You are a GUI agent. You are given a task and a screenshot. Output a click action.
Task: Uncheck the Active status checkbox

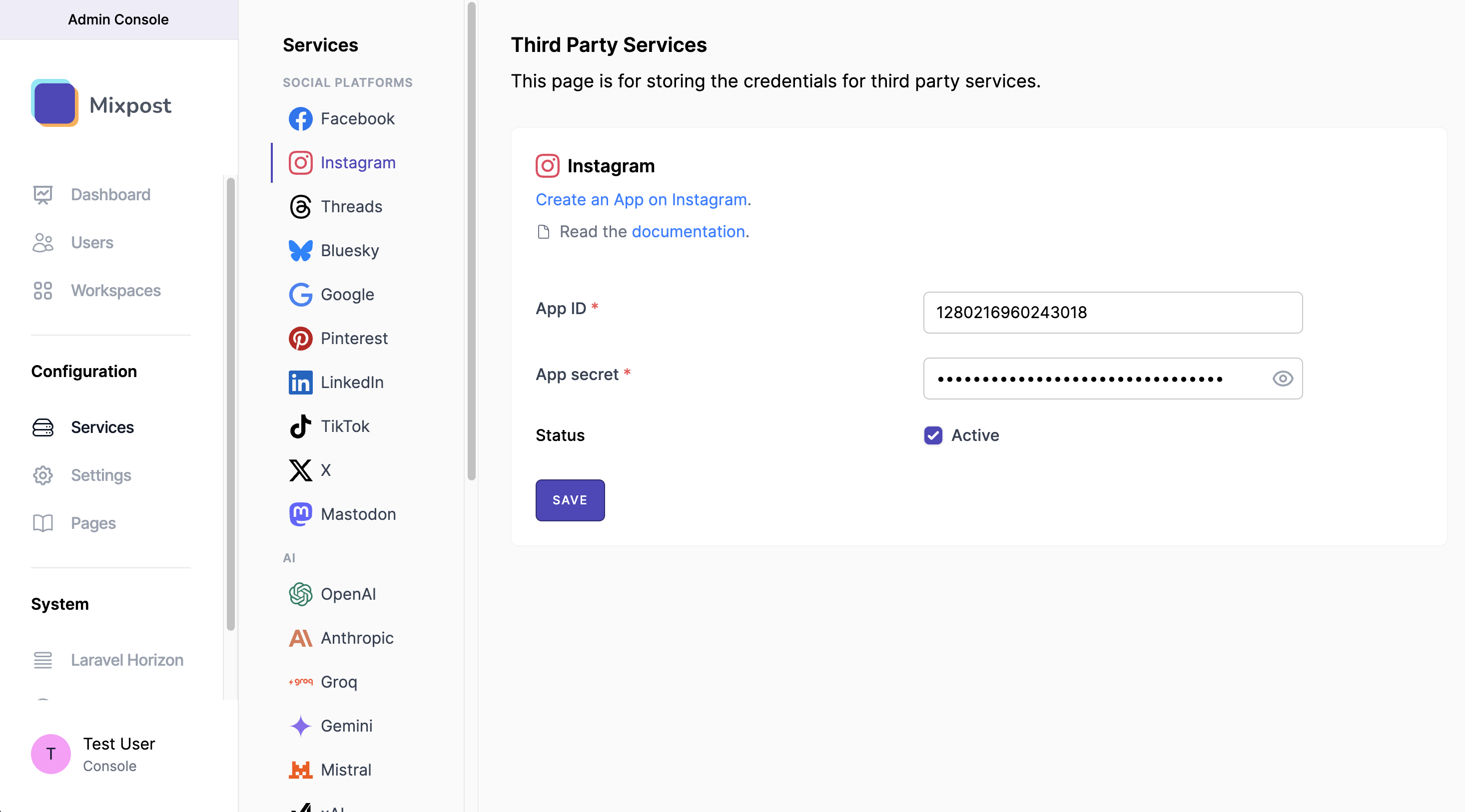[933, 435]
